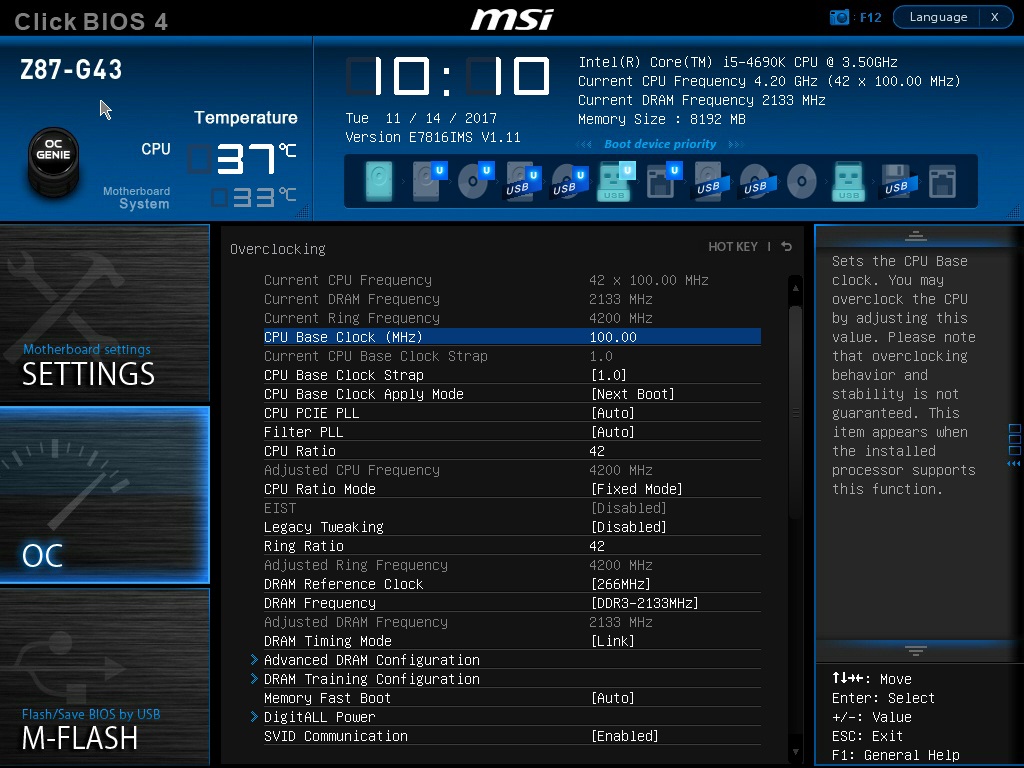Click the 10:10 clock display
1024x768 pixels.
(x=448, y=76)
